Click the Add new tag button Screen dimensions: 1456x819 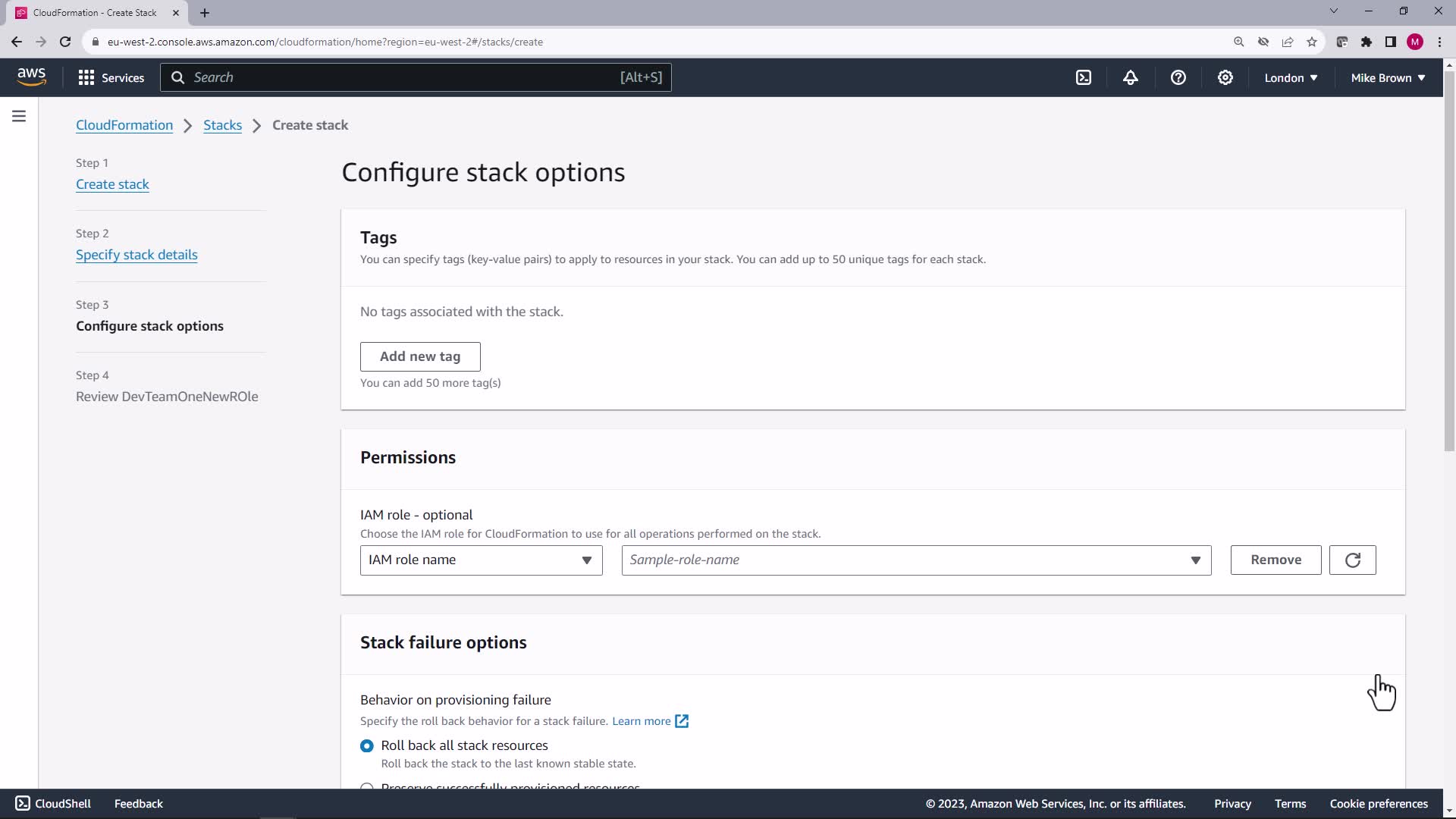420,356
